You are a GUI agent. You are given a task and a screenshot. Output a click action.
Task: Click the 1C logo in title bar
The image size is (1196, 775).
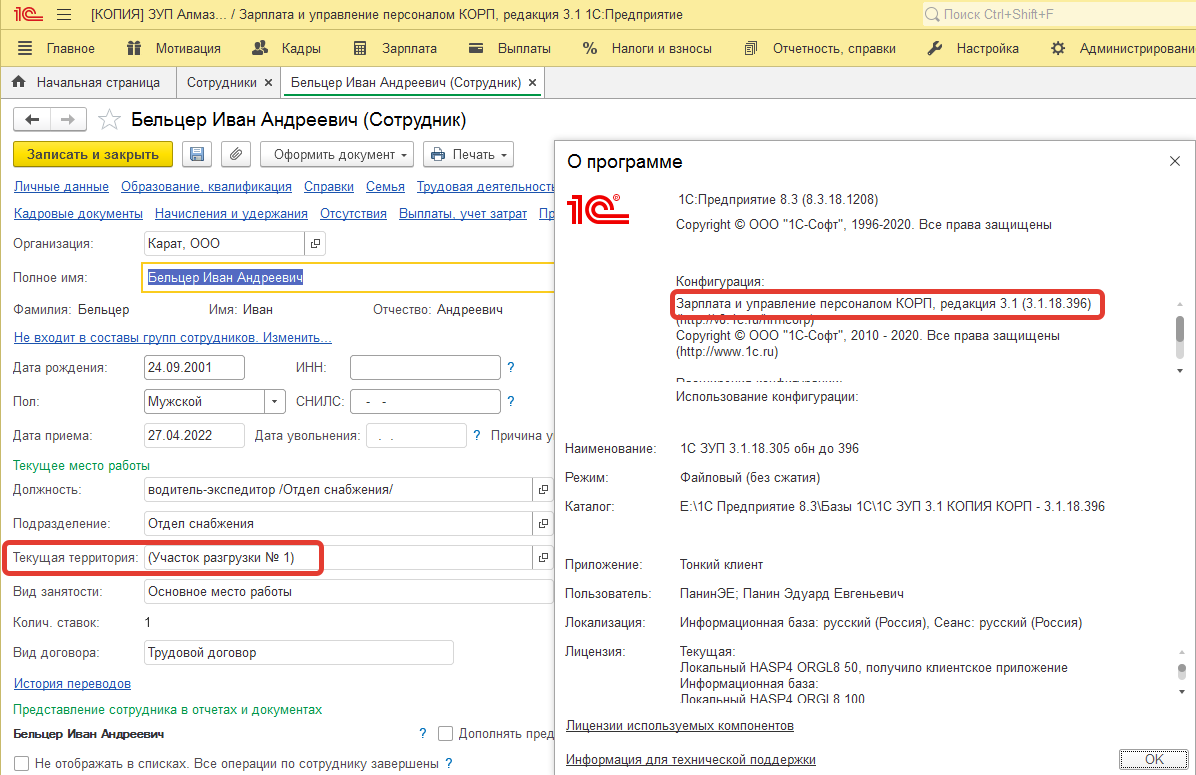(27, 14)
